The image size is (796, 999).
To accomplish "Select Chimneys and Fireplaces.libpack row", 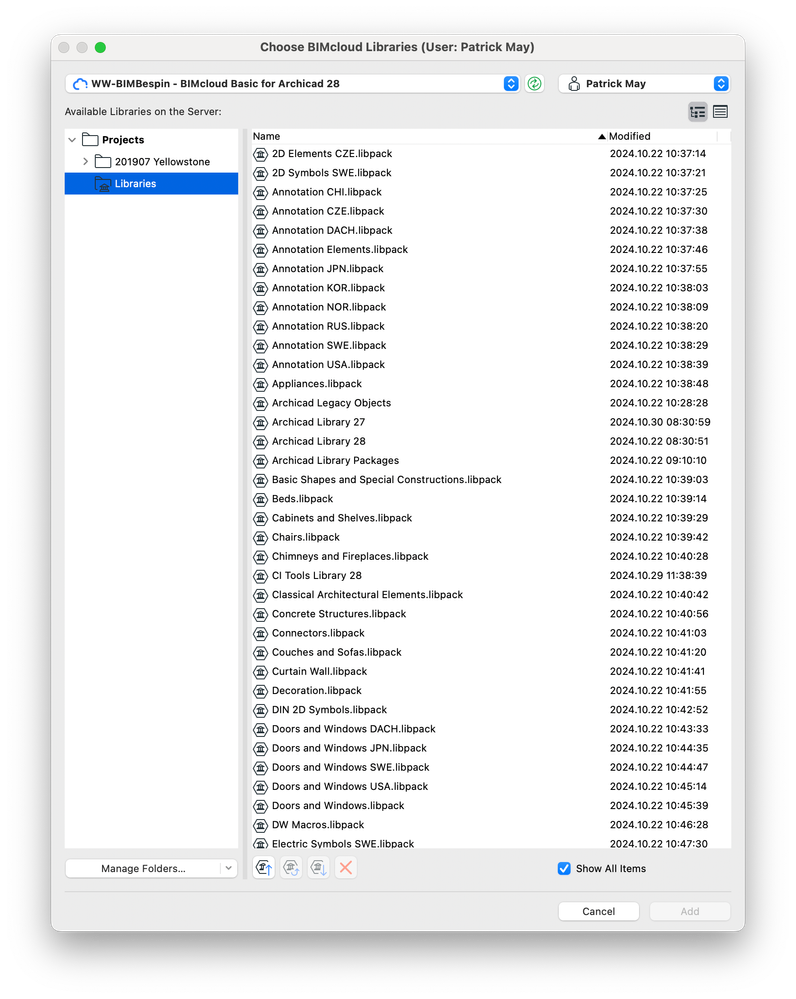I will [x=491, y=556].
